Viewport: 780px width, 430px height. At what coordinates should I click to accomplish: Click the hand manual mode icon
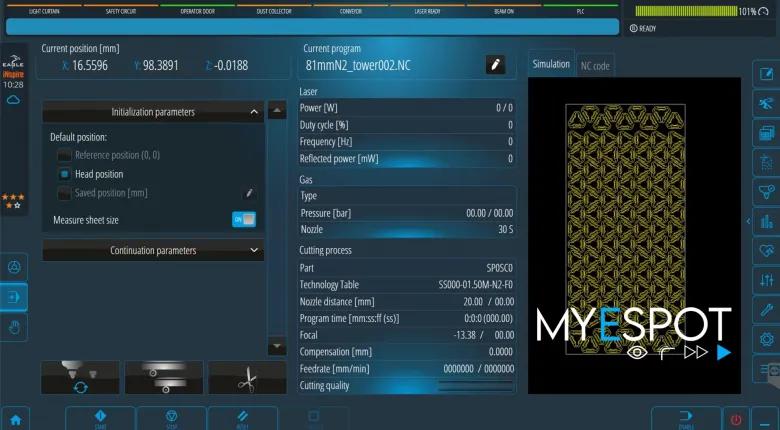tap(14, 326)
